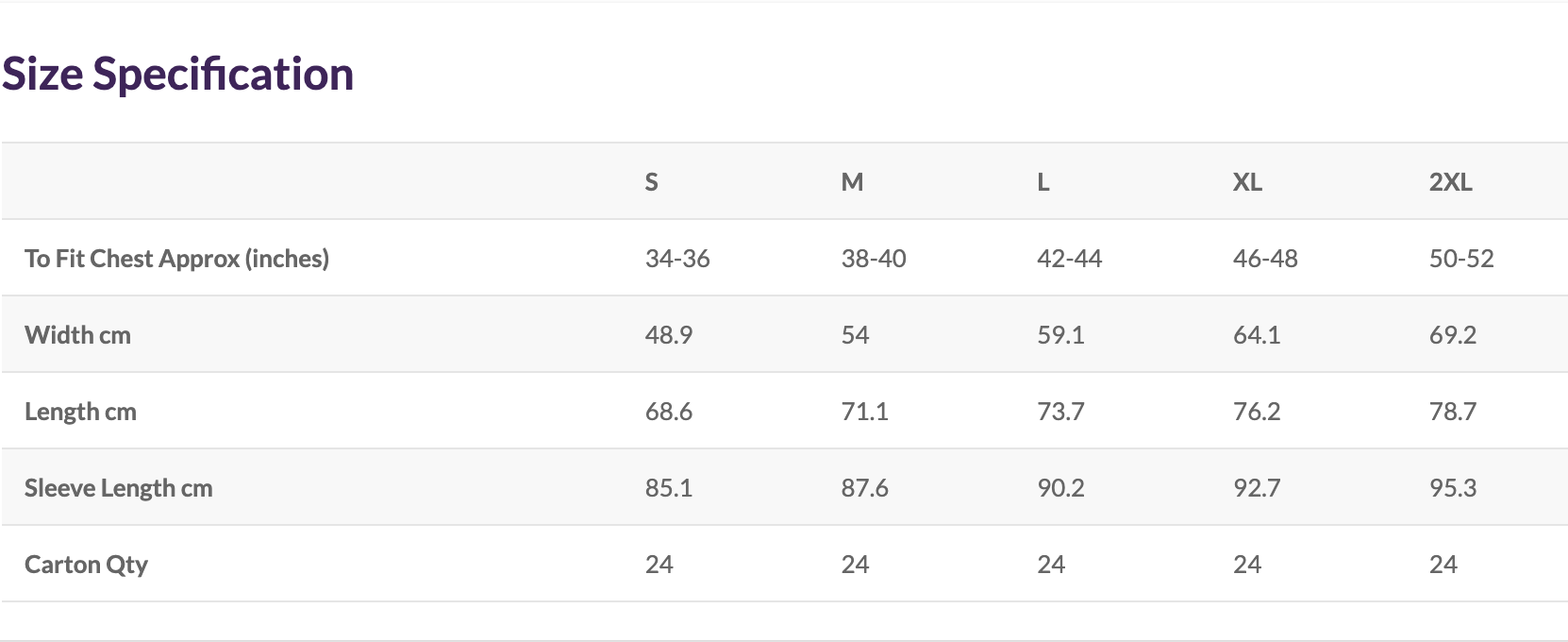Click the Carton Qty row label
The image size is (1568, 642).
click(86, 565)
